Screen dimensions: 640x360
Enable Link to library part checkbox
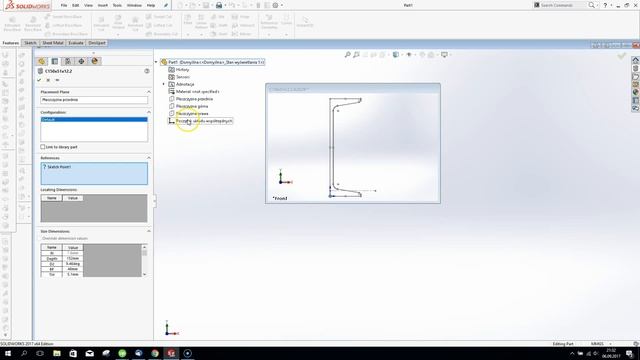click(42, 147)
